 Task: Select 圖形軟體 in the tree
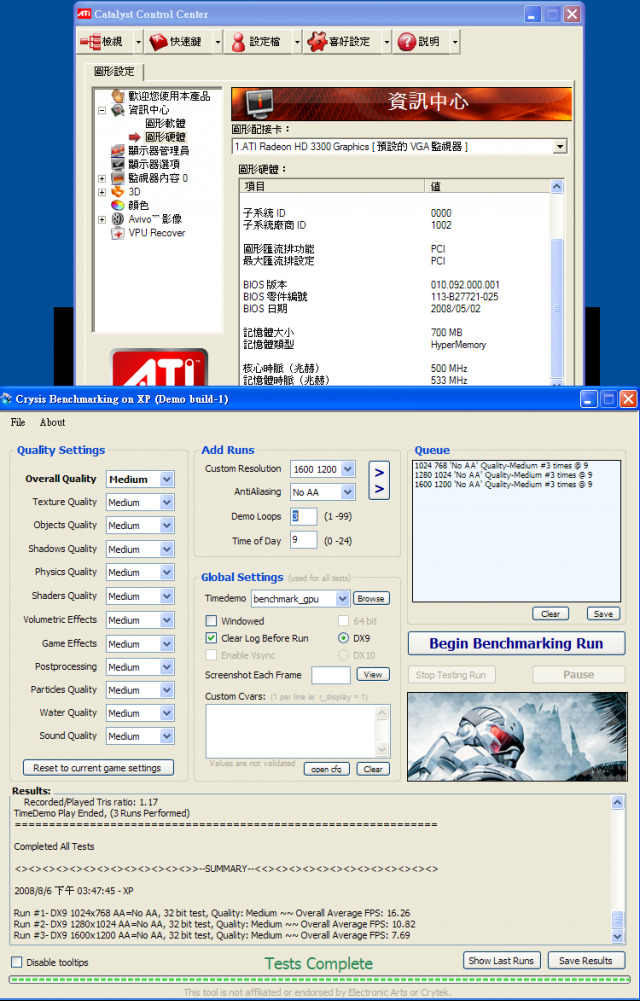165,123
